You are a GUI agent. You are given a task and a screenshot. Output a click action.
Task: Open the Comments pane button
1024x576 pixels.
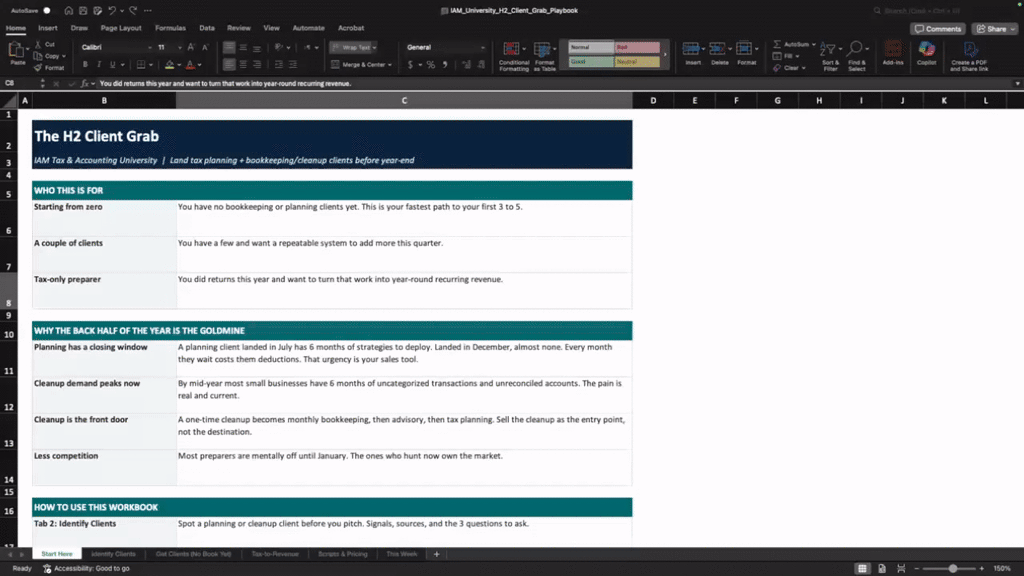[938, 29]
